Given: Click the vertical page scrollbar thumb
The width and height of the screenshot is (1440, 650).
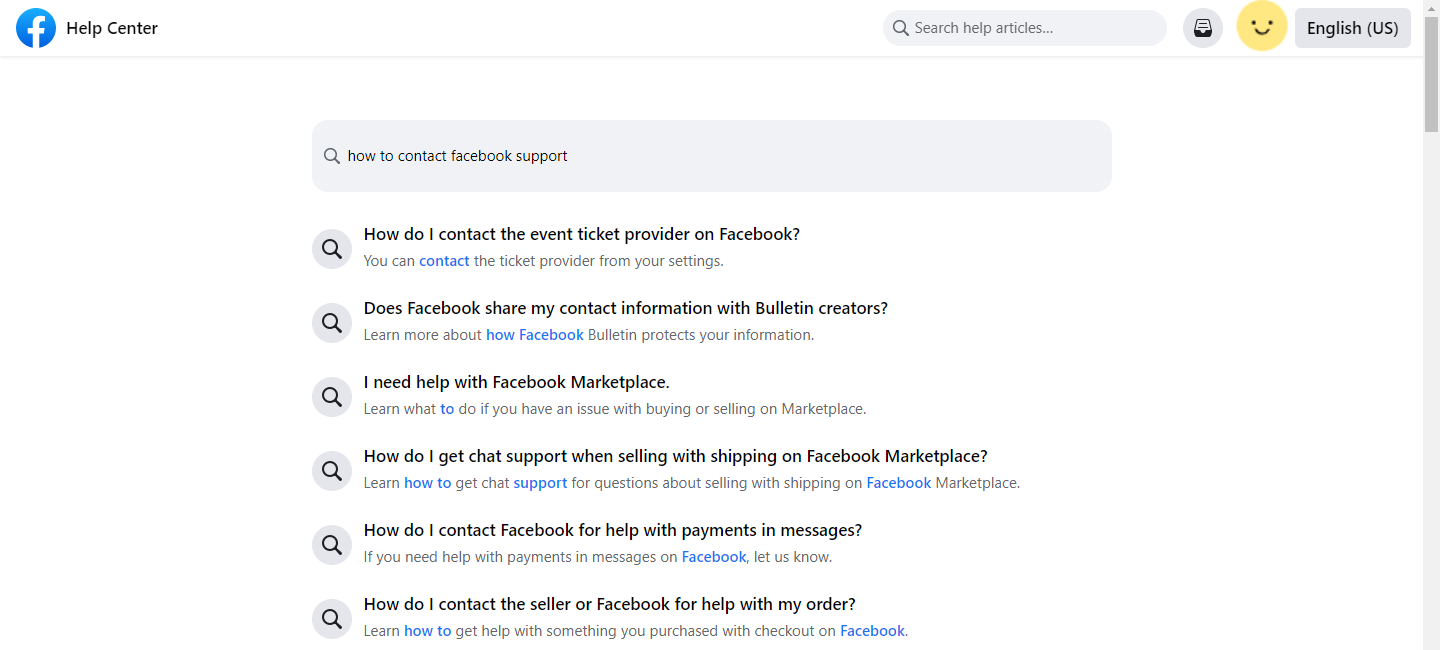Looking at the screenshot, I should point(1431,75).
